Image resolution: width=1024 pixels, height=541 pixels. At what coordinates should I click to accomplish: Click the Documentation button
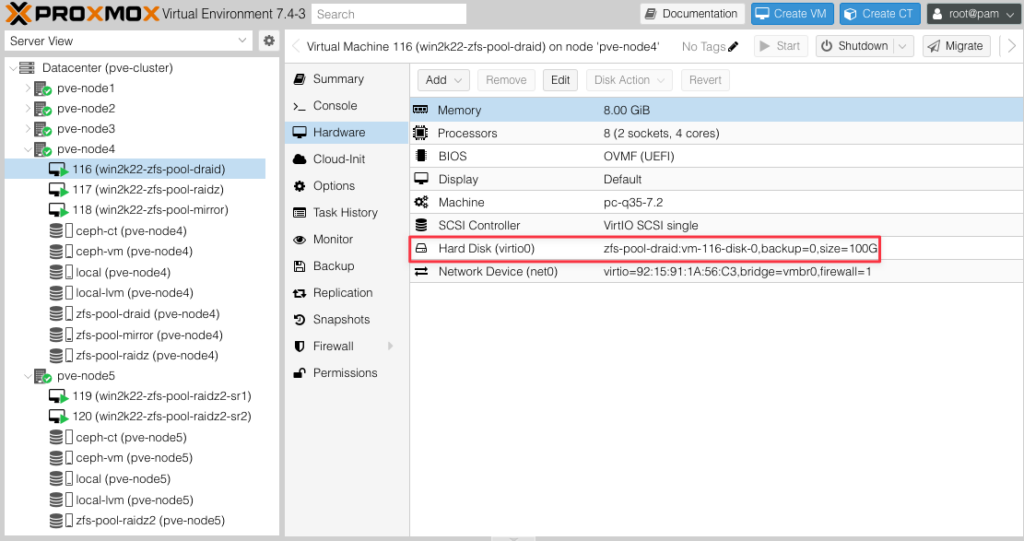692,14
